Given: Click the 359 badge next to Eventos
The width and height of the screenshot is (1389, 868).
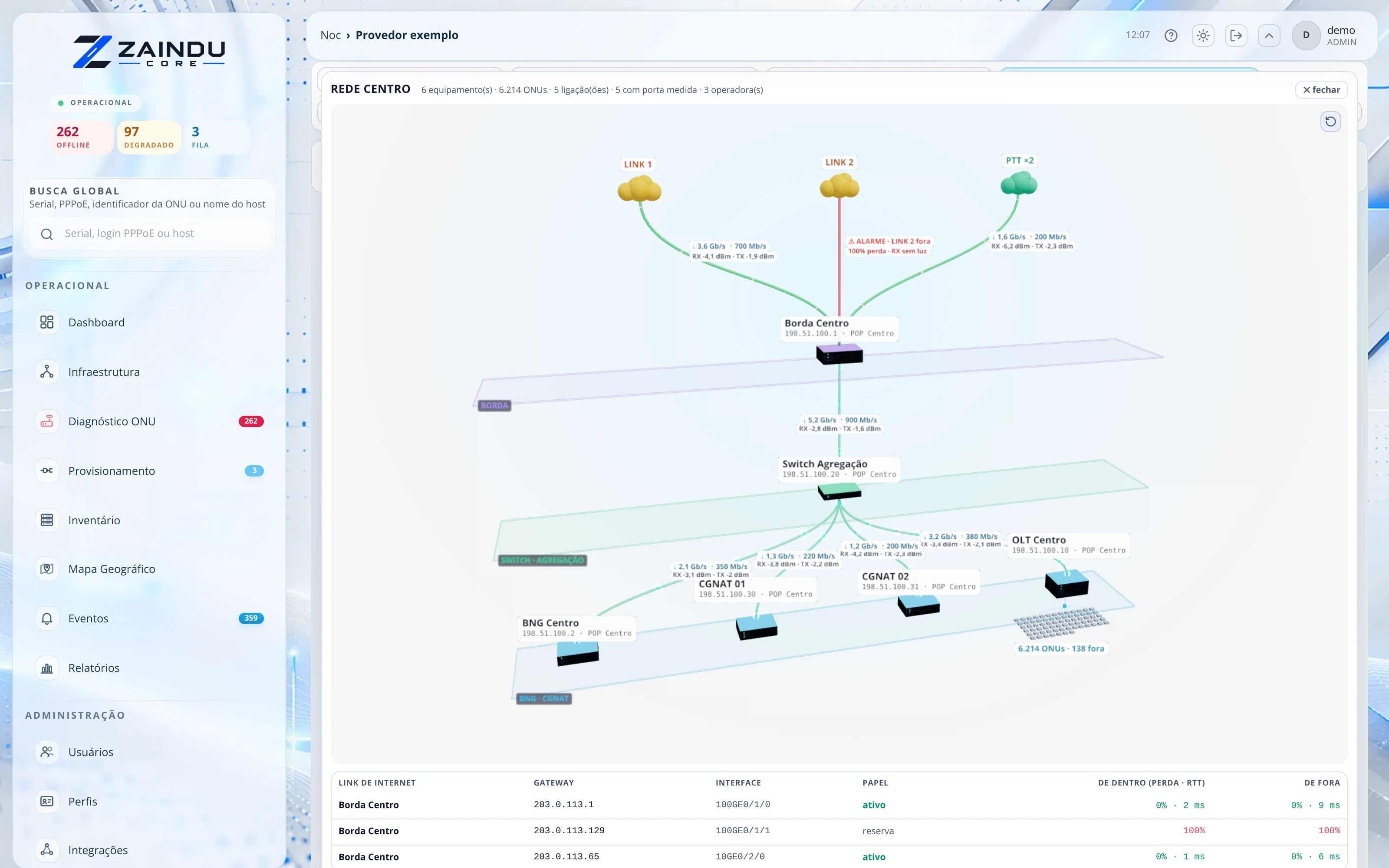Looking at the screenshot, I should [x=251, y=618].
